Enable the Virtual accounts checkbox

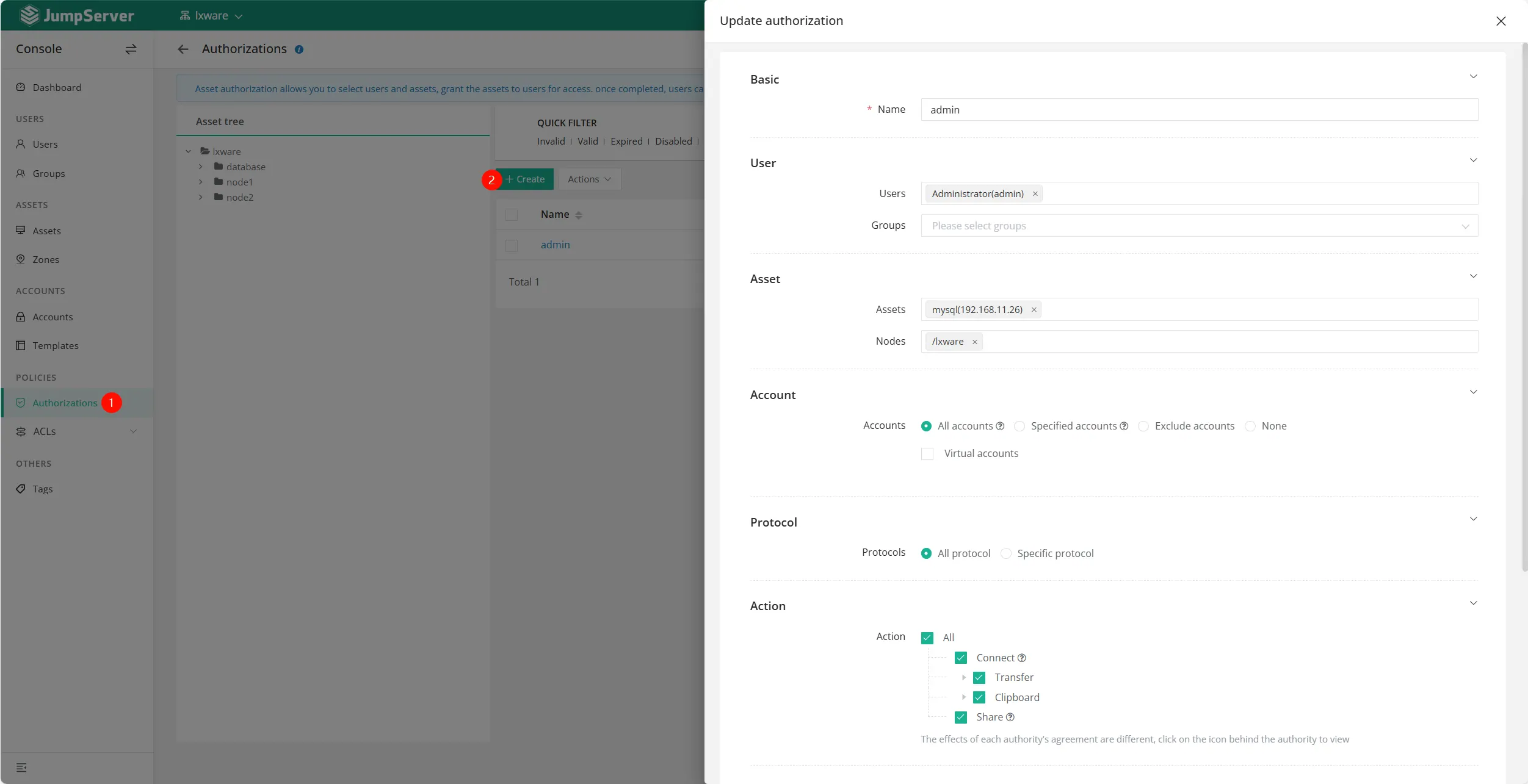927,454
